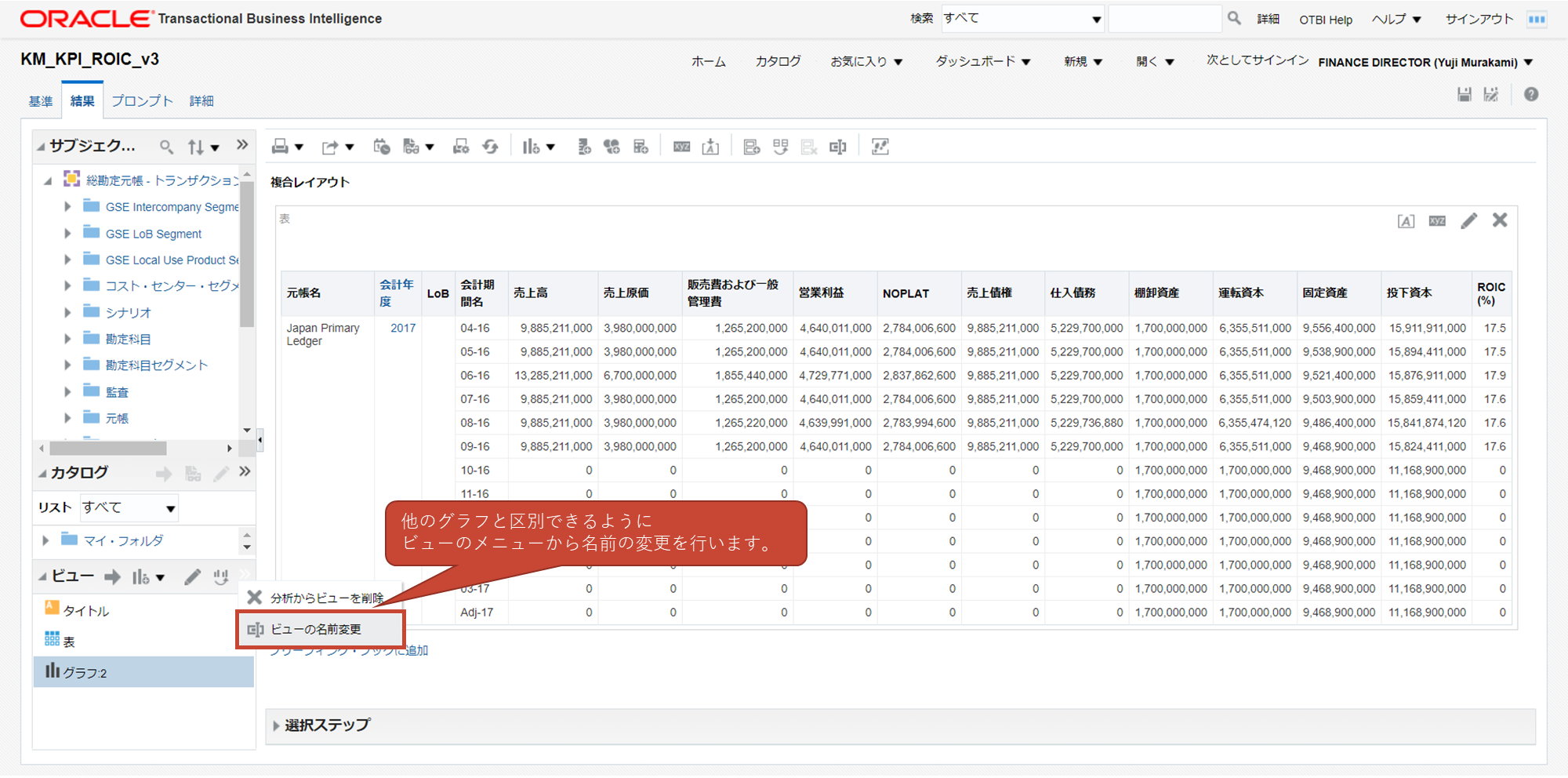
Task: Open the お気に入り menu
Action: [866, 61]
